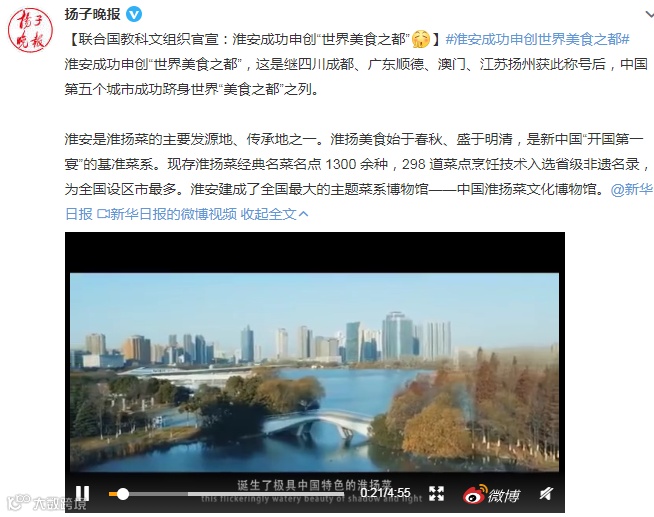Pause the video playback
This screenshot has height=517, width=654.
point(83,494)
